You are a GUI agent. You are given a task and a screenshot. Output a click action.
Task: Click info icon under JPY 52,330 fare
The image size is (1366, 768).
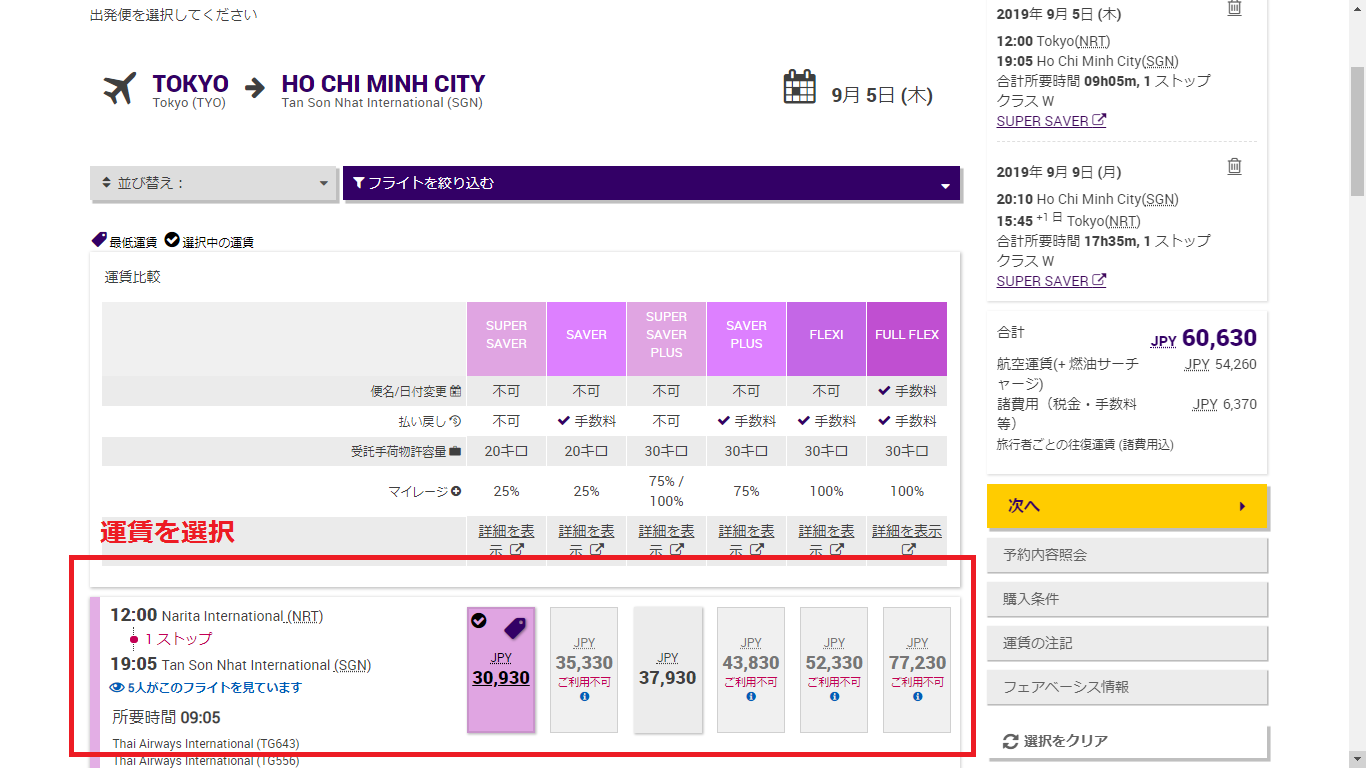tap(834, 697)
